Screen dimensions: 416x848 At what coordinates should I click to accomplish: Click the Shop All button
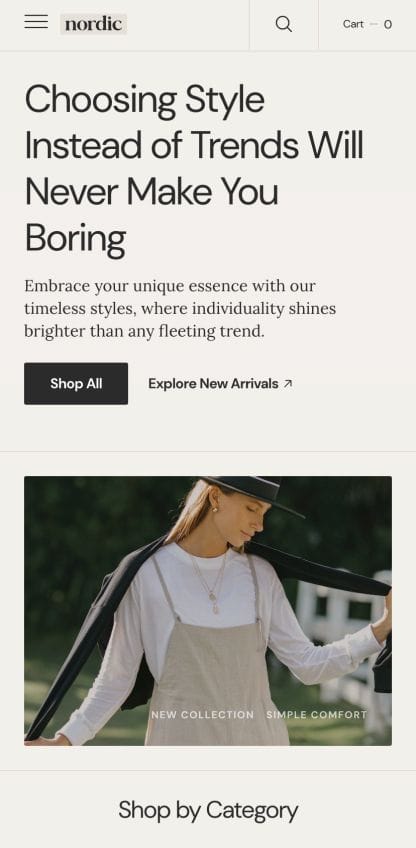point(76,383)
